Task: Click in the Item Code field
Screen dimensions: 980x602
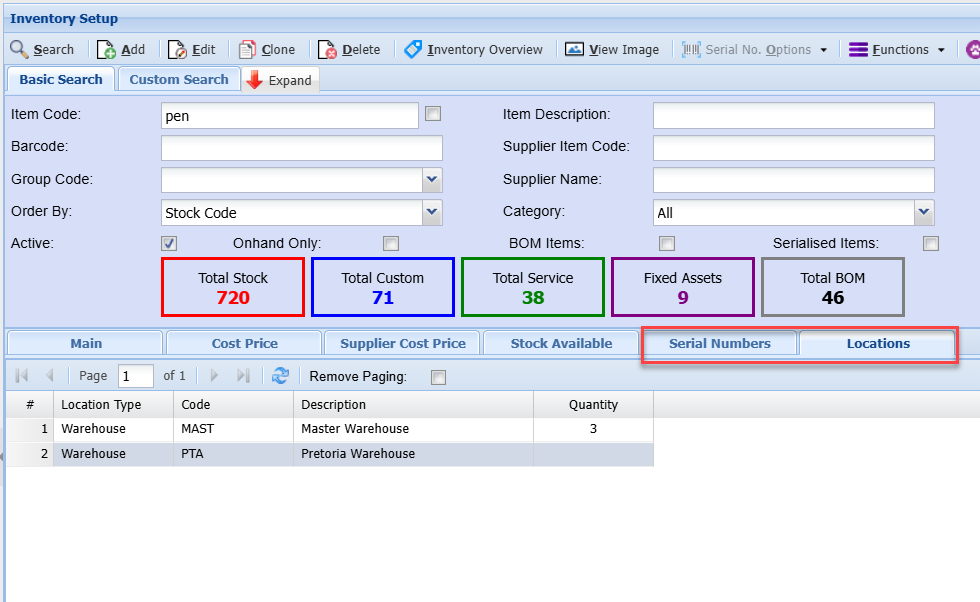Action: tap(289, 116)
